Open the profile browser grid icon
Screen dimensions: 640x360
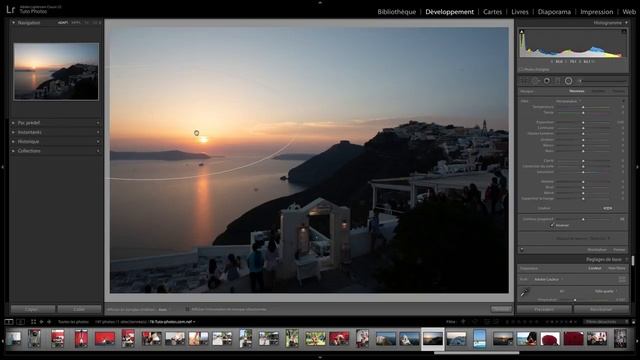pyautogui.click(x=622, y=279)
